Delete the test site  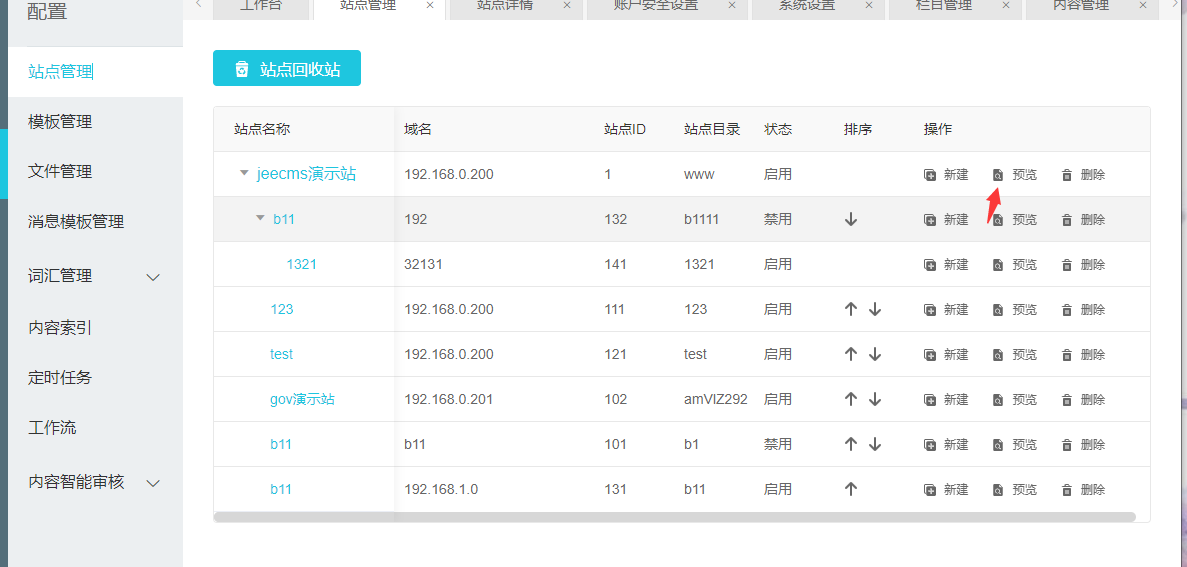[1083, 354]
